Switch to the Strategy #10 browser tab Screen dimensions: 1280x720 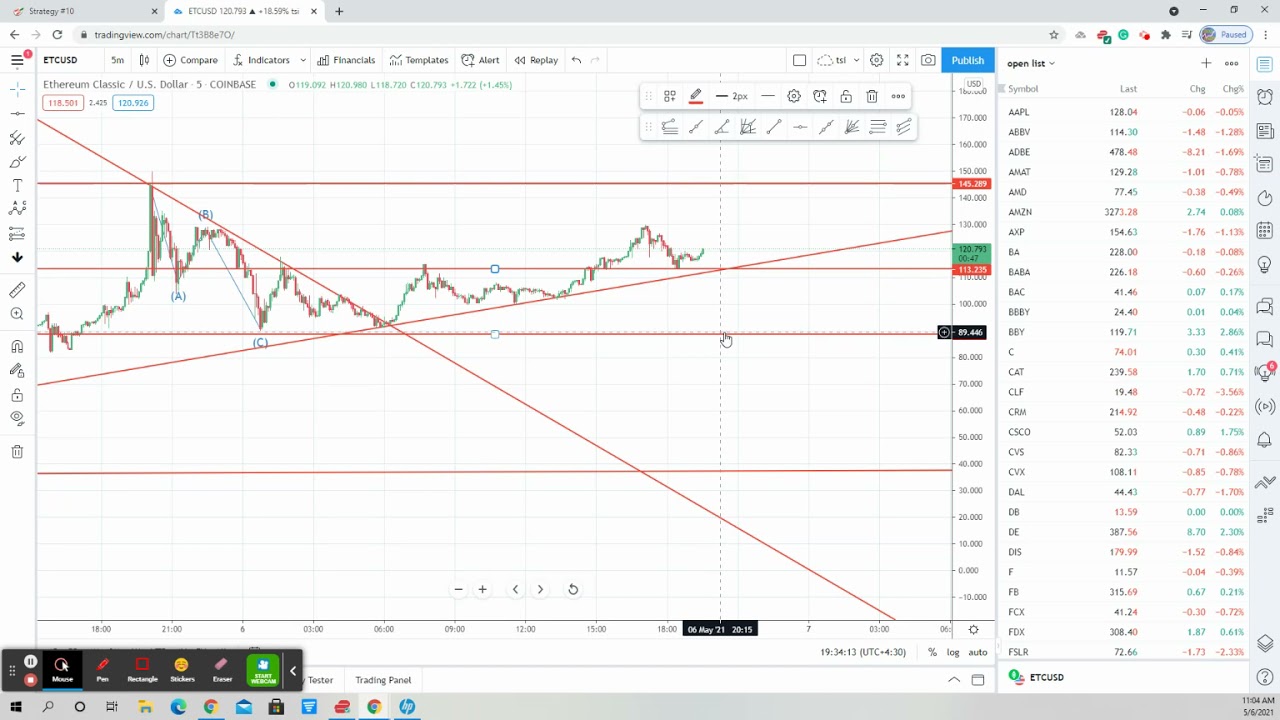[83, 11]
